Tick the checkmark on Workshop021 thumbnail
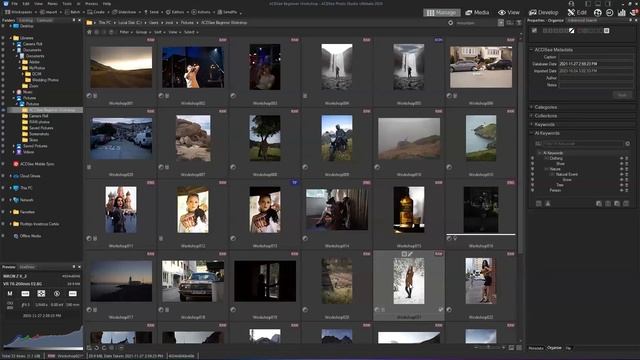This screenshot has width=640, height=360. (x=440, y=310)
